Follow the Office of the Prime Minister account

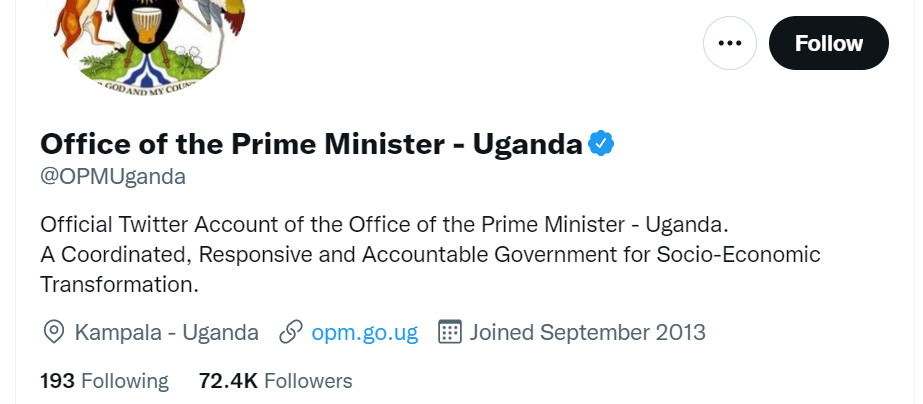click(828, 43)
